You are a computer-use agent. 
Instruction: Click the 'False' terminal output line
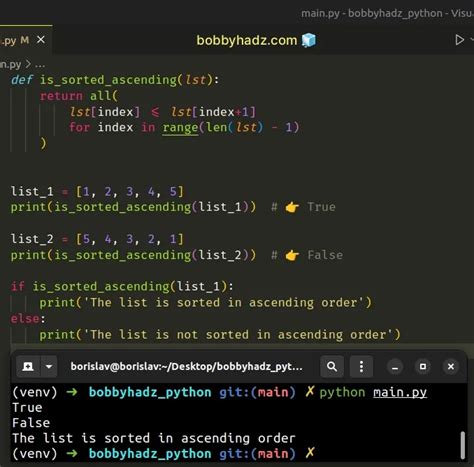(31, 423)
